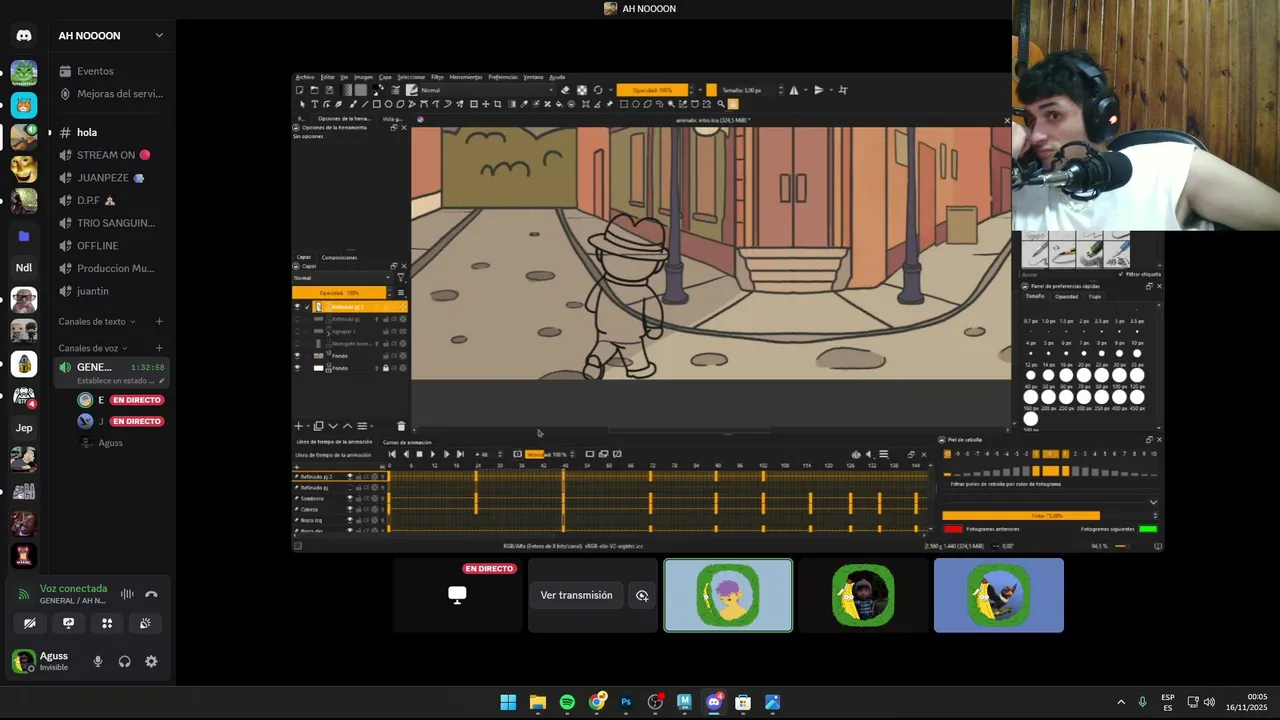Show hidden system tray icons

coord(1121,702)
